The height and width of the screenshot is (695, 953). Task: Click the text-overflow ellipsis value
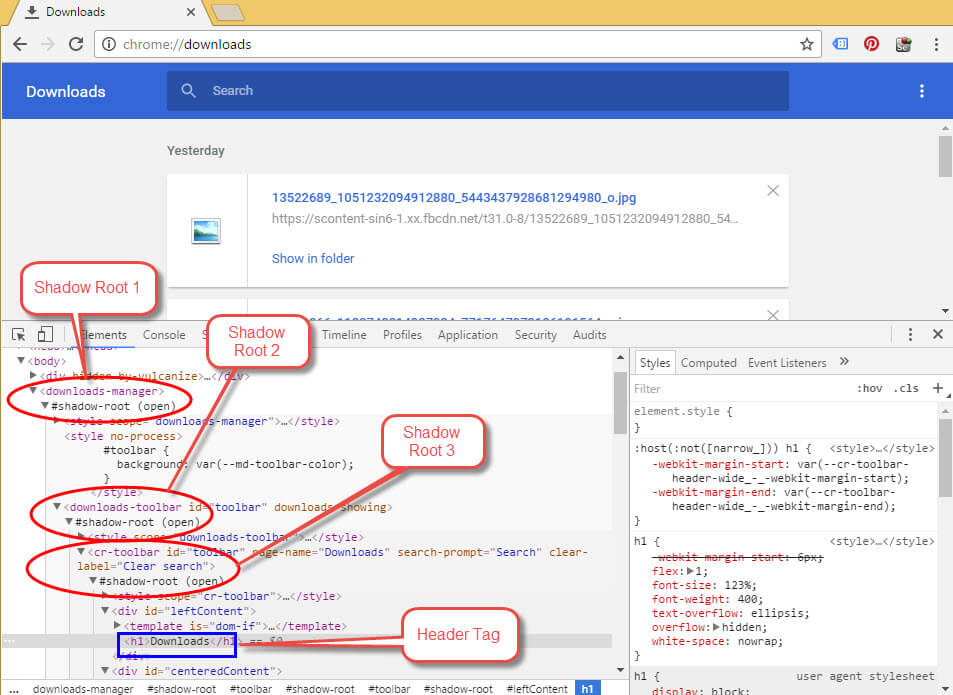[x=777, y=613]
